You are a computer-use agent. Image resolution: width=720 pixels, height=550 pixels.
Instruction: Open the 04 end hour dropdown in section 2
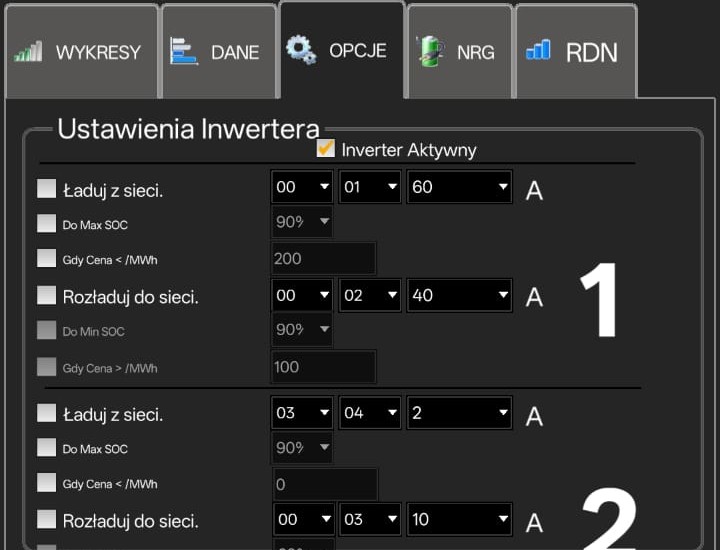tap(370, 412)
